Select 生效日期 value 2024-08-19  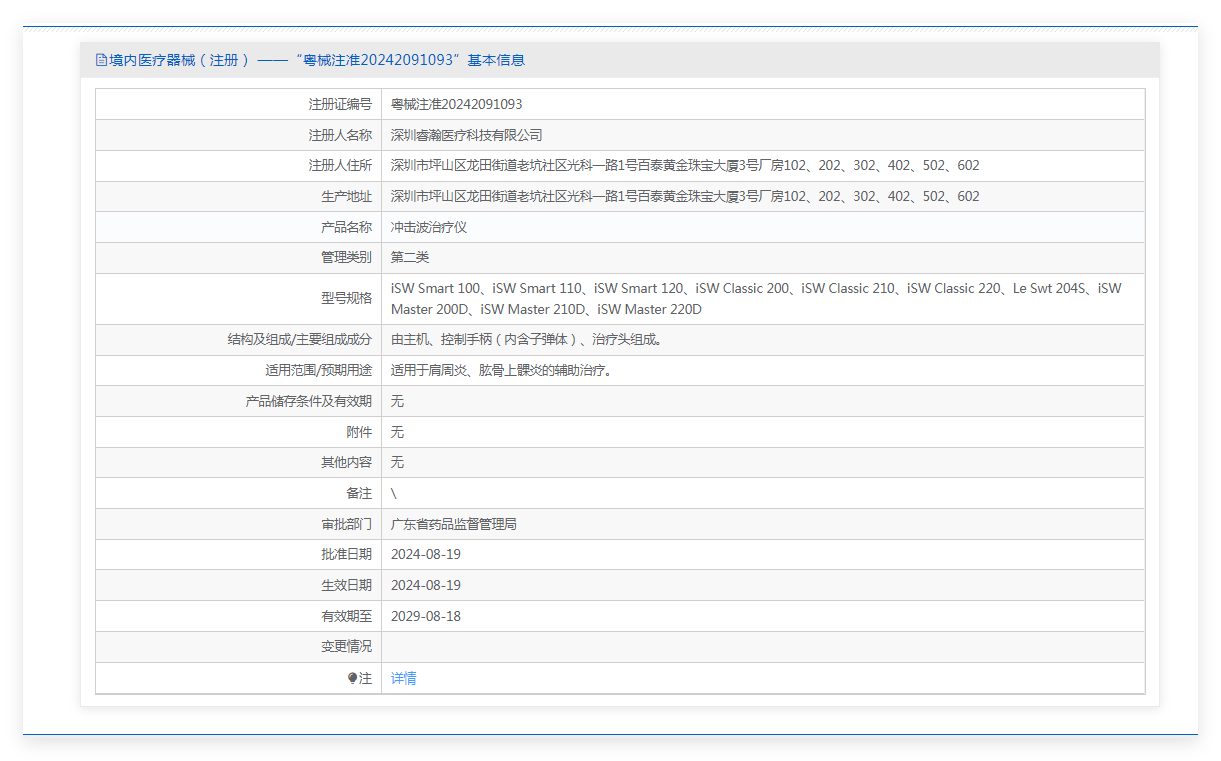[426, 585]
